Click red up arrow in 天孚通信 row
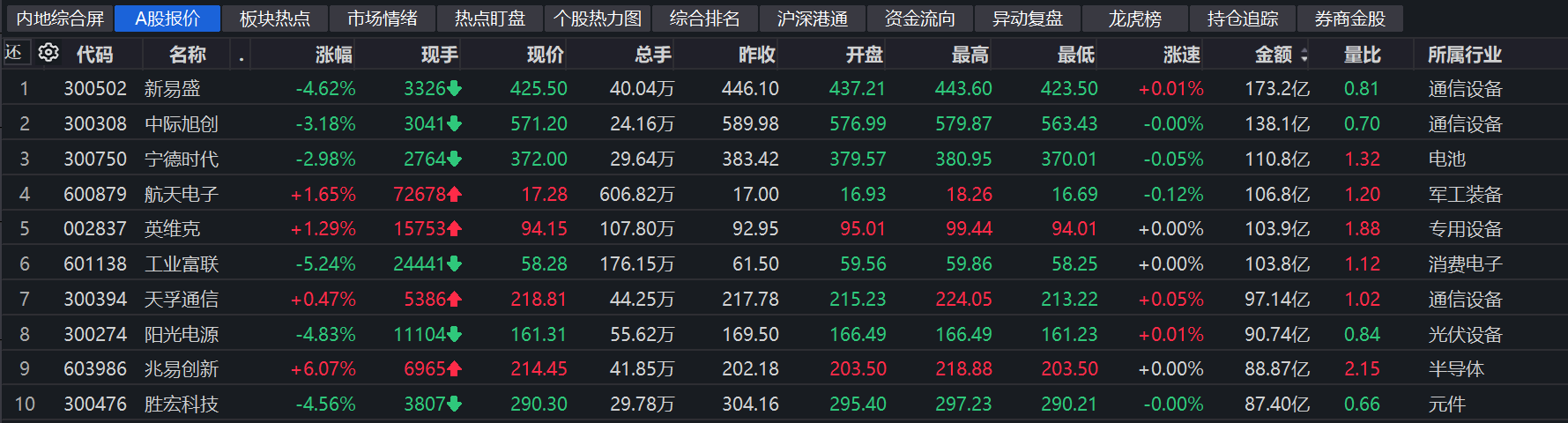This screenshot has height=423, width=1568. (x=455, y=300)
